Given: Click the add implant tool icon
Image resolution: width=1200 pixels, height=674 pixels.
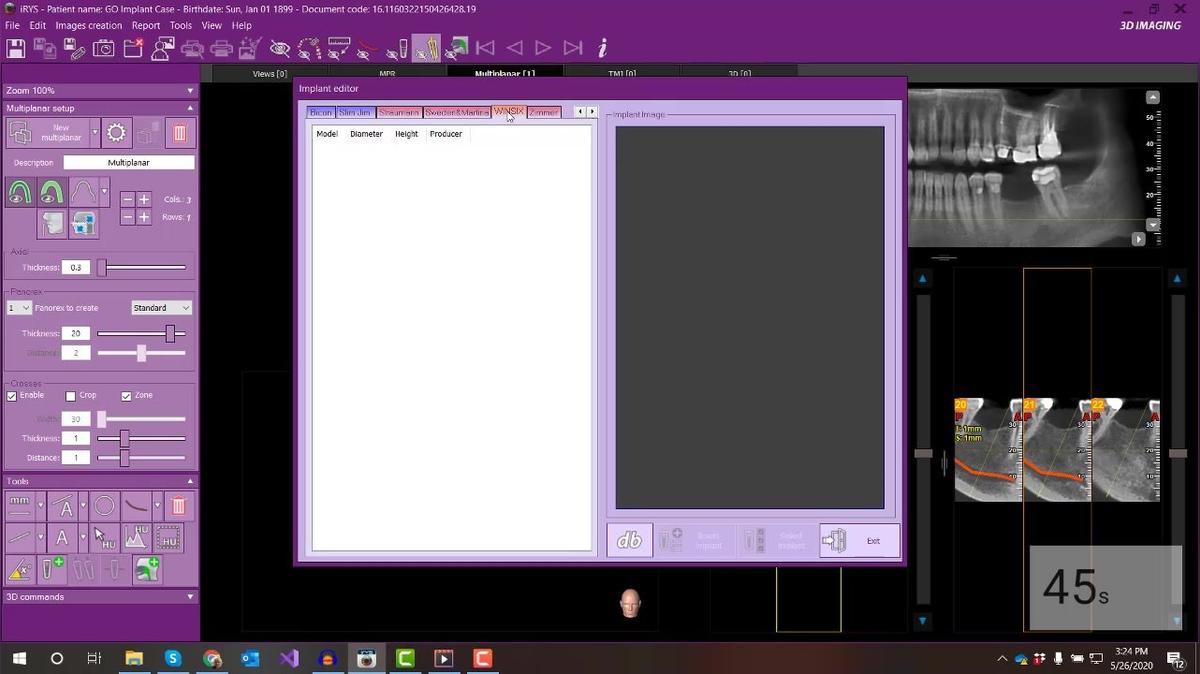Looking at the screenshot, I should coord(52,569).
